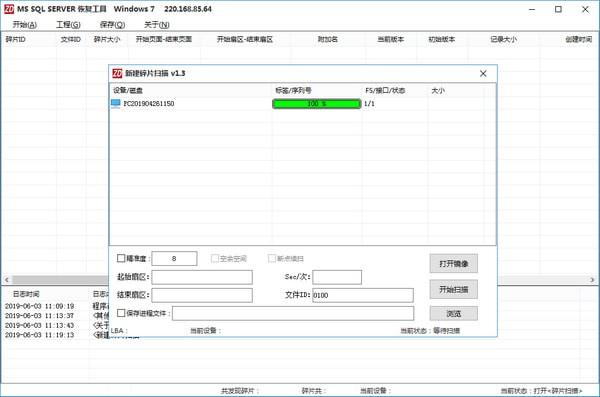Close the 新建碎片扫描 v1.3 dialog
This screenshot has height=397, width=600.
[483, 74]
